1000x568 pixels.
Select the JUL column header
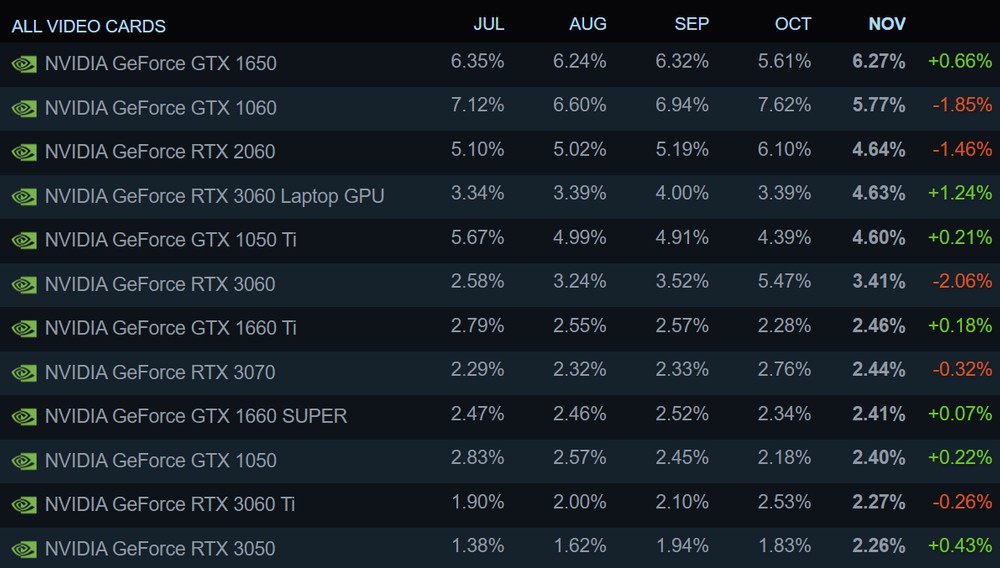(x=488, y=24)
